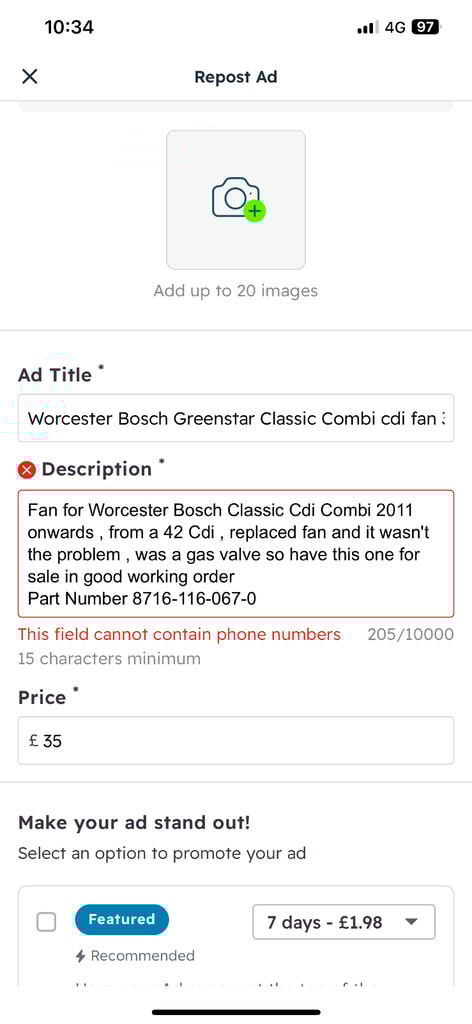Click the red error icon beside Description
Screen dimensions: 472x1024
tap(27, 470)
